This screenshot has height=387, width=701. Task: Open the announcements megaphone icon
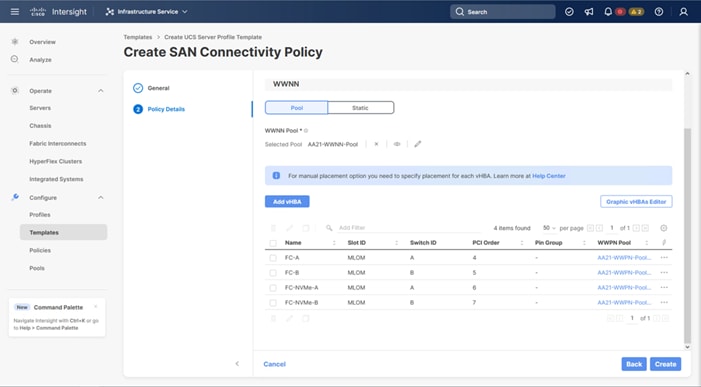pyautogui.click(x=589, y=12)
